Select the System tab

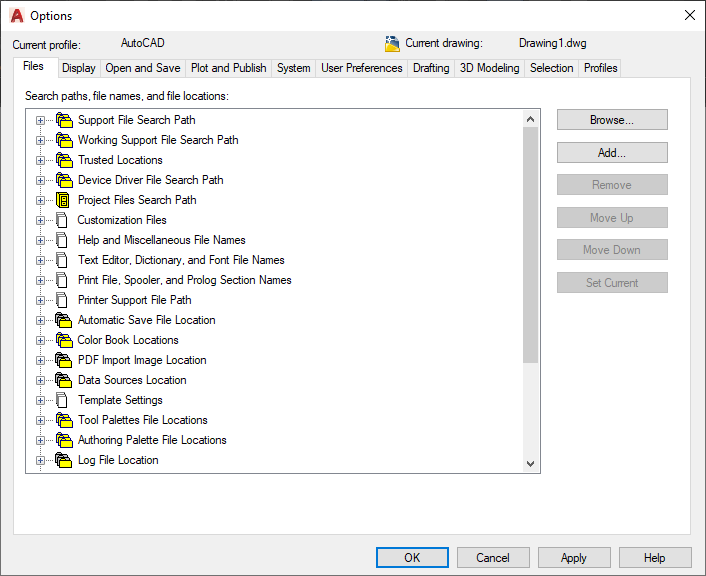[294, 68]
